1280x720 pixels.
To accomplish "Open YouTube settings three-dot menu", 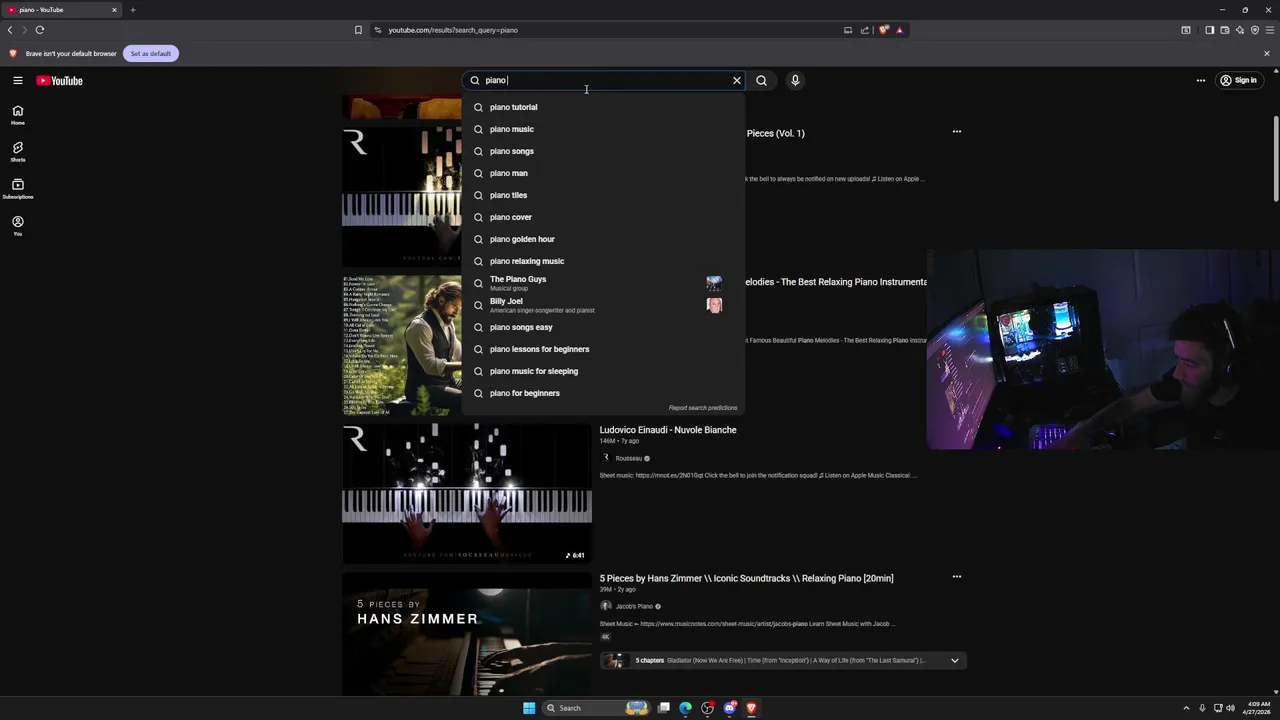I will click(1201, 80).
